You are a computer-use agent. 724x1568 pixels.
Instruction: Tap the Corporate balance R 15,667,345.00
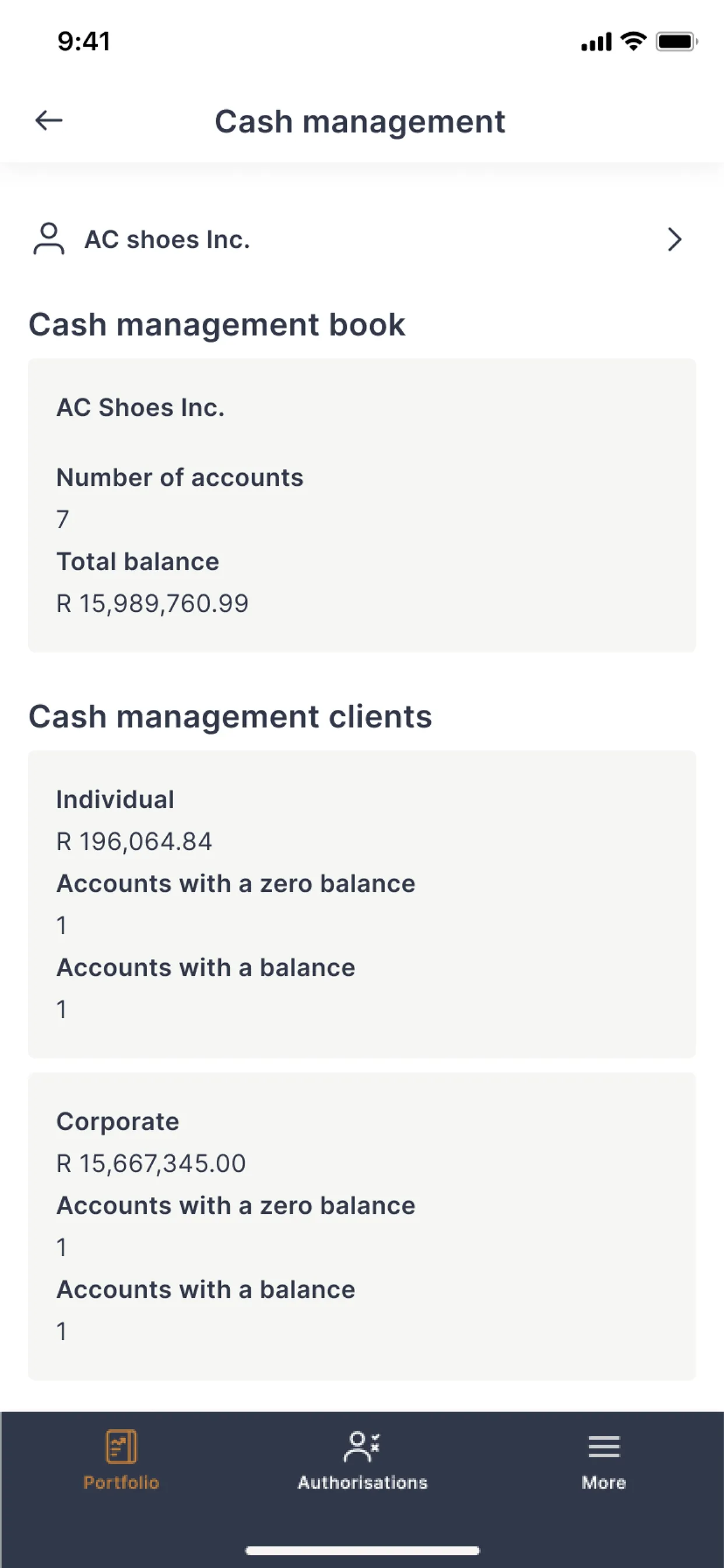pos(151,1163)
